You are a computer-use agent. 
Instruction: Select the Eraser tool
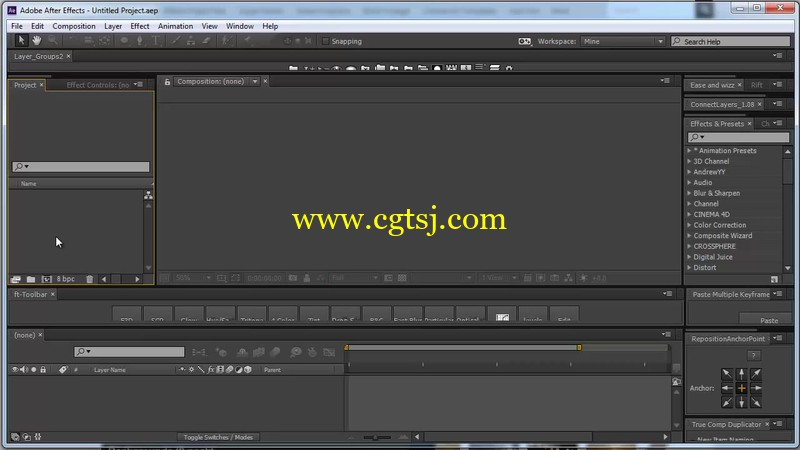pyautogui.click(x=206, y=40)
